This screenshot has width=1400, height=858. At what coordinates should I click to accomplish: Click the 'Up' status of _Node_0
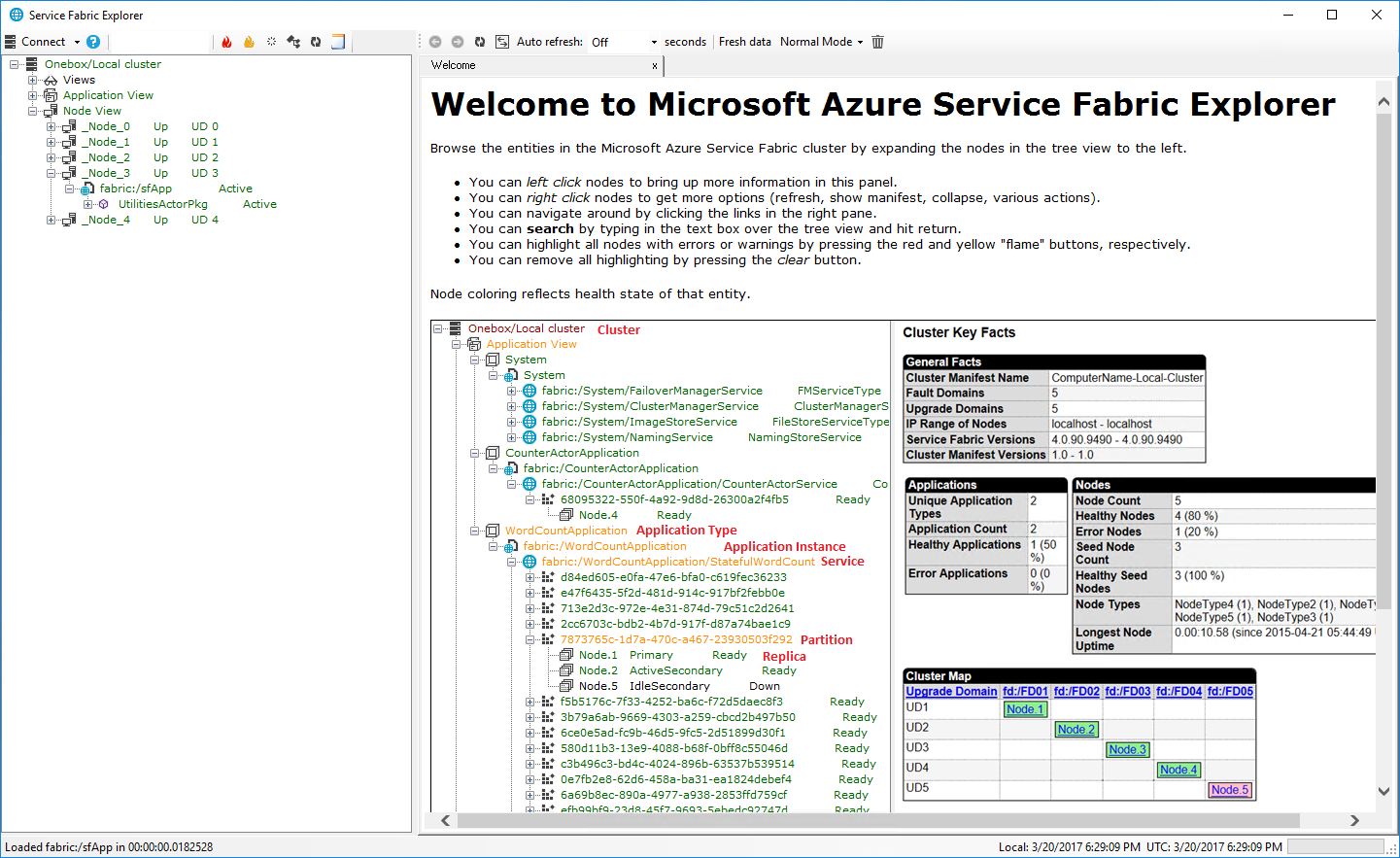coord(160,126)
